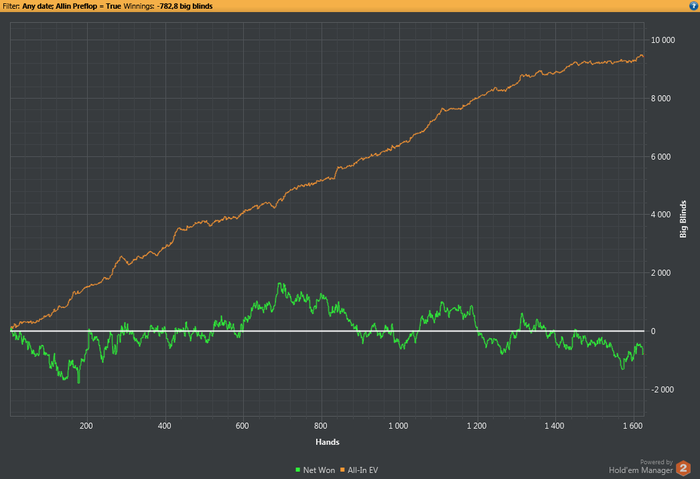The width and height of the screenshot is (700, 479).
Task: Click the '10 000' y-axis label
Action: 663,40
